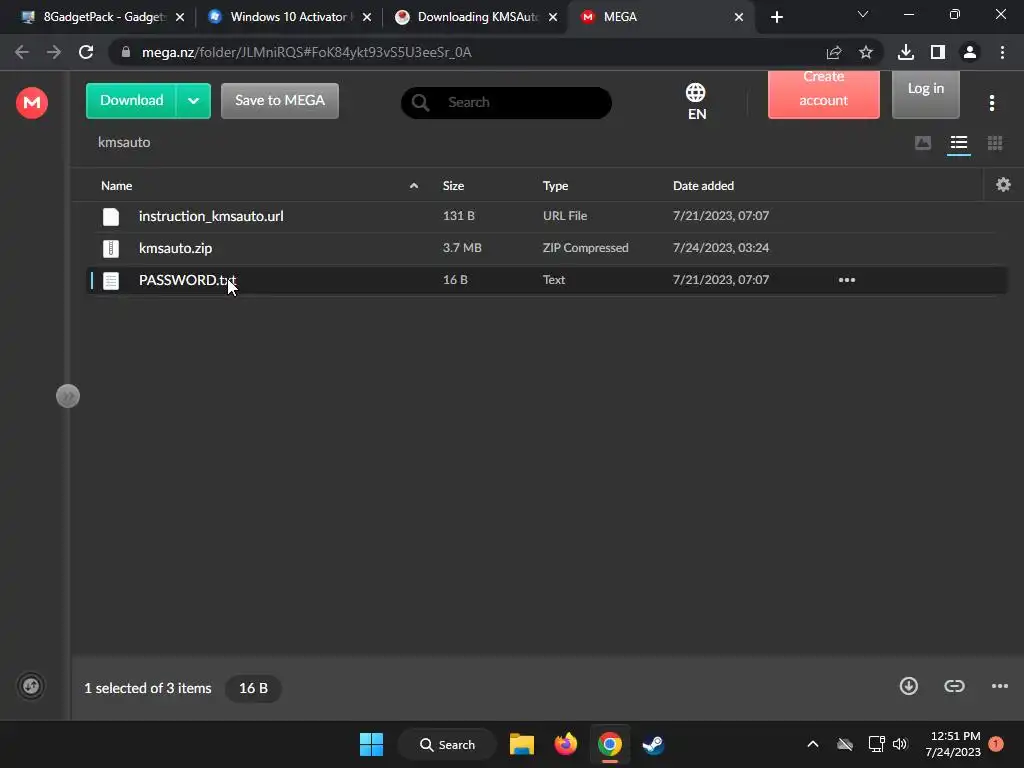Open the column settings gear icon

coord(1003,185)
